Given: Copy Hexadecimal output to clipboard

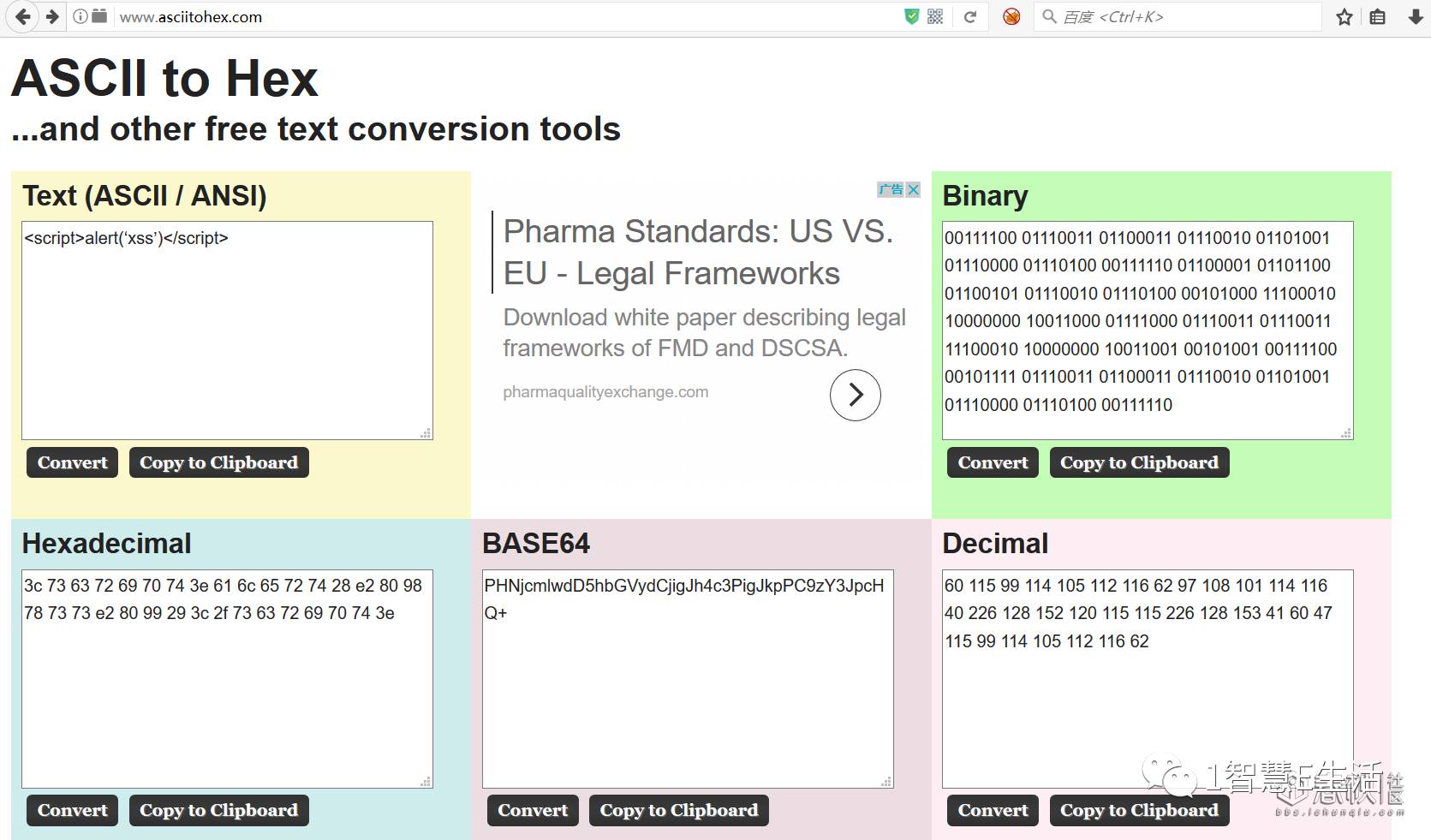Looking at the screenshot, I should coord(218,810).
